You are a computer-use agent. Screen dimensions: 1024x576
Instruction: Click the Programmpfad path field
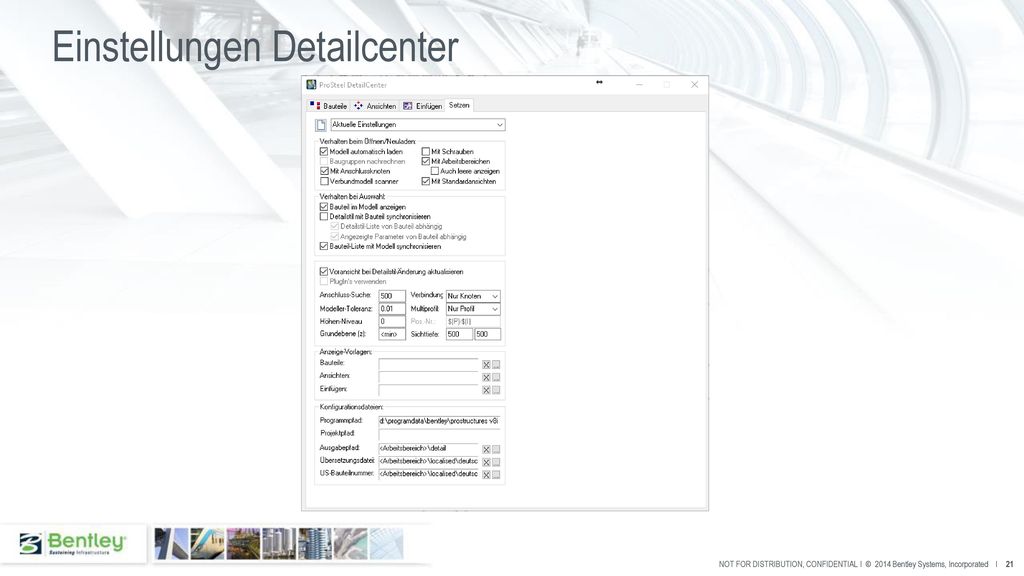coord(439,421)
